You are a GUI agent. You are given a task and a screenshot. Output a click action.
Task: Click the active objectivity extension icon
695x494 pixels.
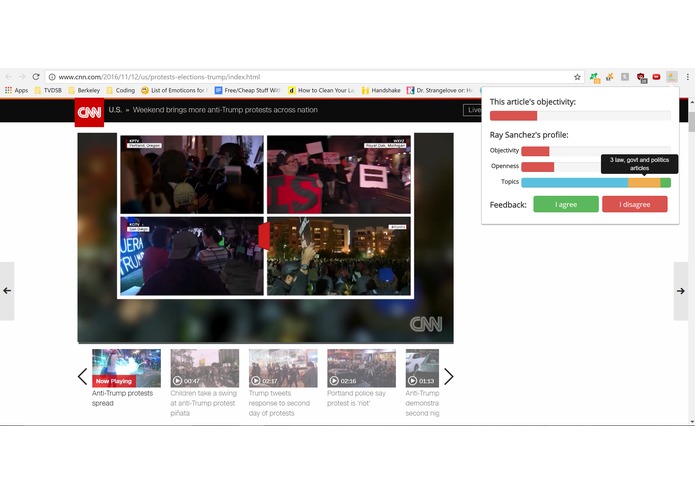tap(672, 77)
